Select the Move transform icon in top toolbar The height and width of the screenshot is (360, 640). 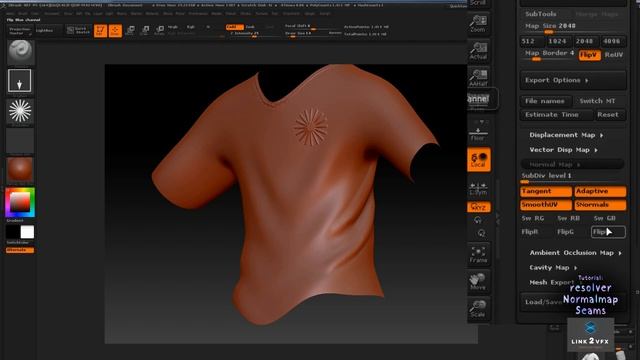click(130, 31)
